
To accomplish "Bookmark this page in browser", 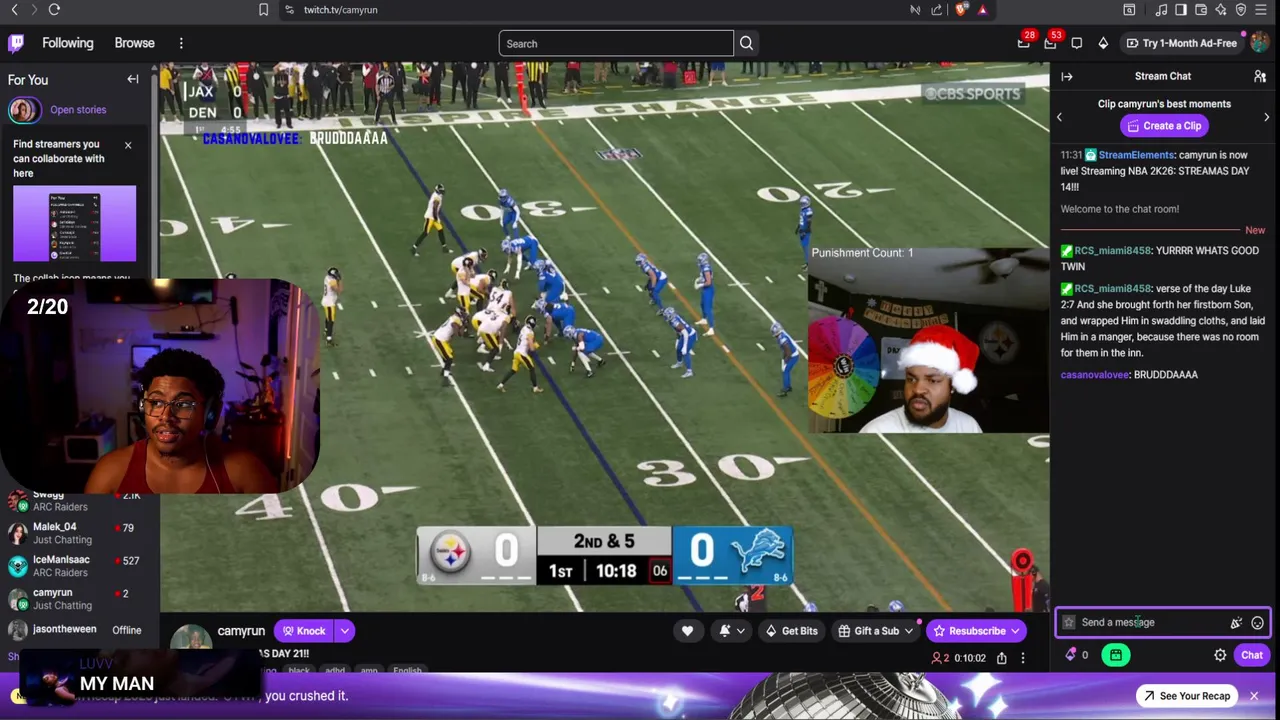I will pos(263,10).
